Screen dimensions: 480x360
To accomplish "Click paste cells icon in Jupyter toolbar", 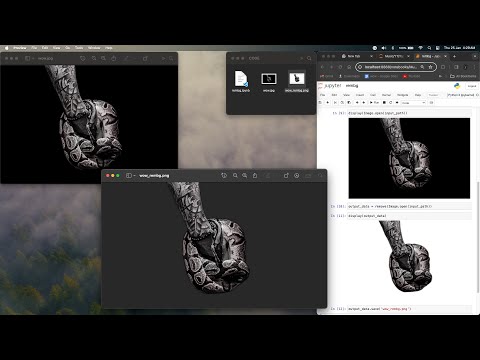I will pos(349,103).
